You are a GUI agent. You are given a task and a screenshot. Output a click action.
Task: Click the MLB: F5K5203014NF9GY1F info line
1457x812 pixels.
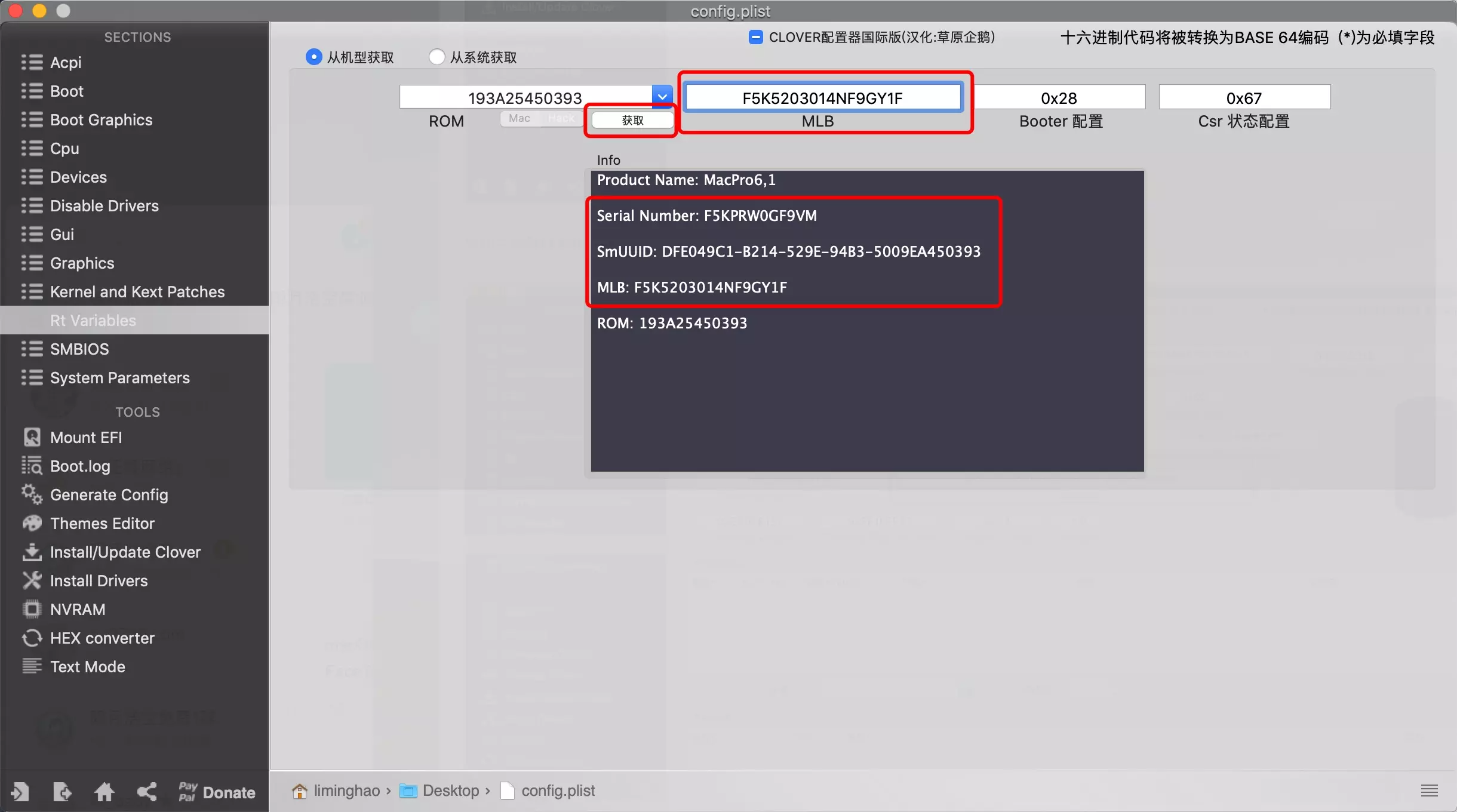click(692, 288)
